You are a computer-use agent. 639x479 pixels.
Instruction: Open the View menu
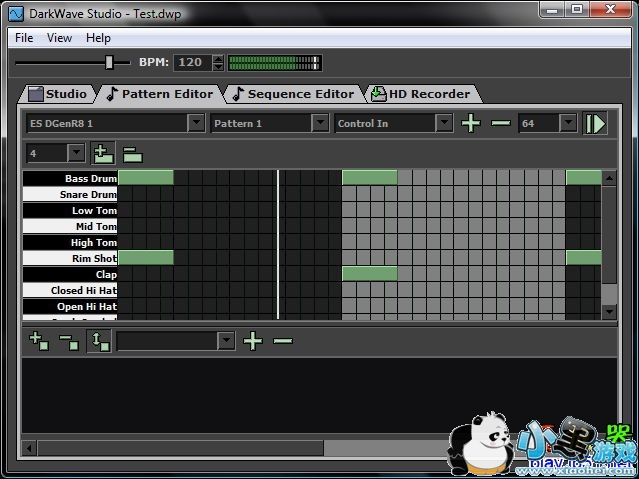point(59,38)
